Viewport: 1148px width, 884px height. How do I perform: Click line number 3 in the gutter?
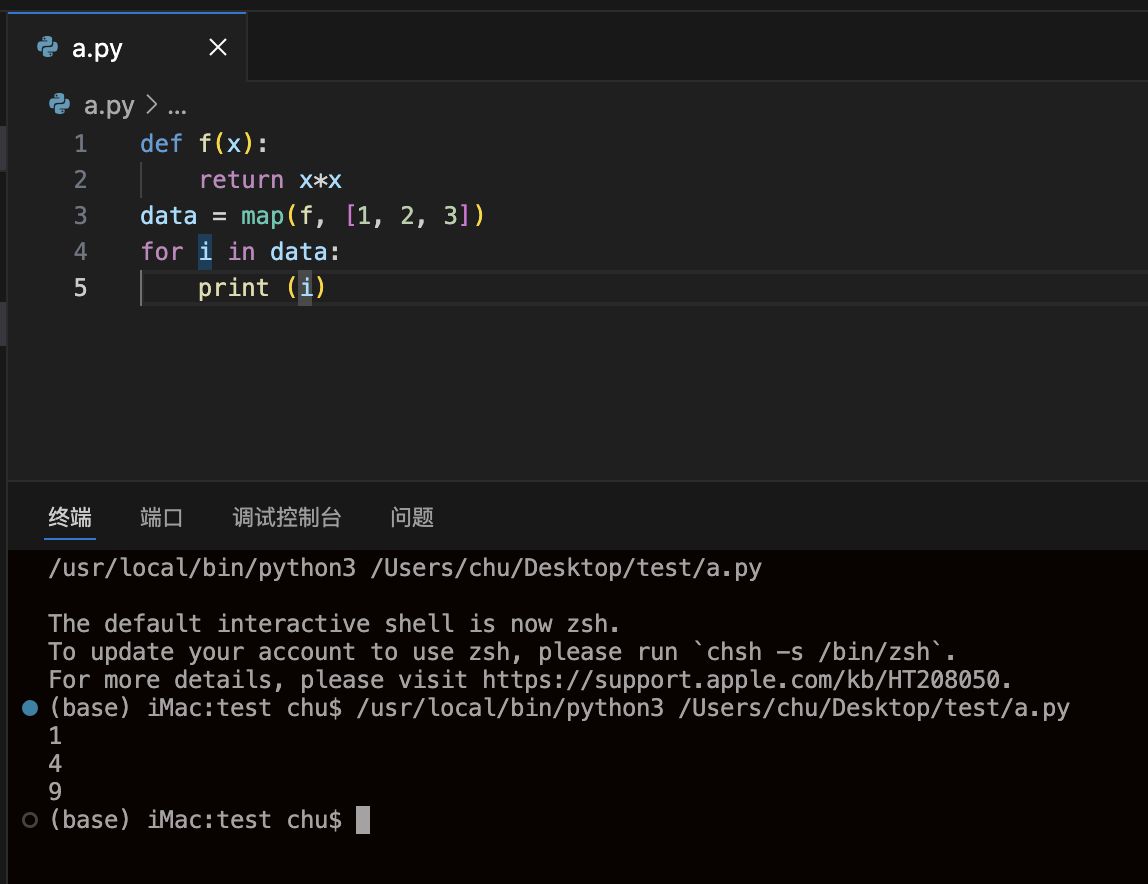coord(80,216)
